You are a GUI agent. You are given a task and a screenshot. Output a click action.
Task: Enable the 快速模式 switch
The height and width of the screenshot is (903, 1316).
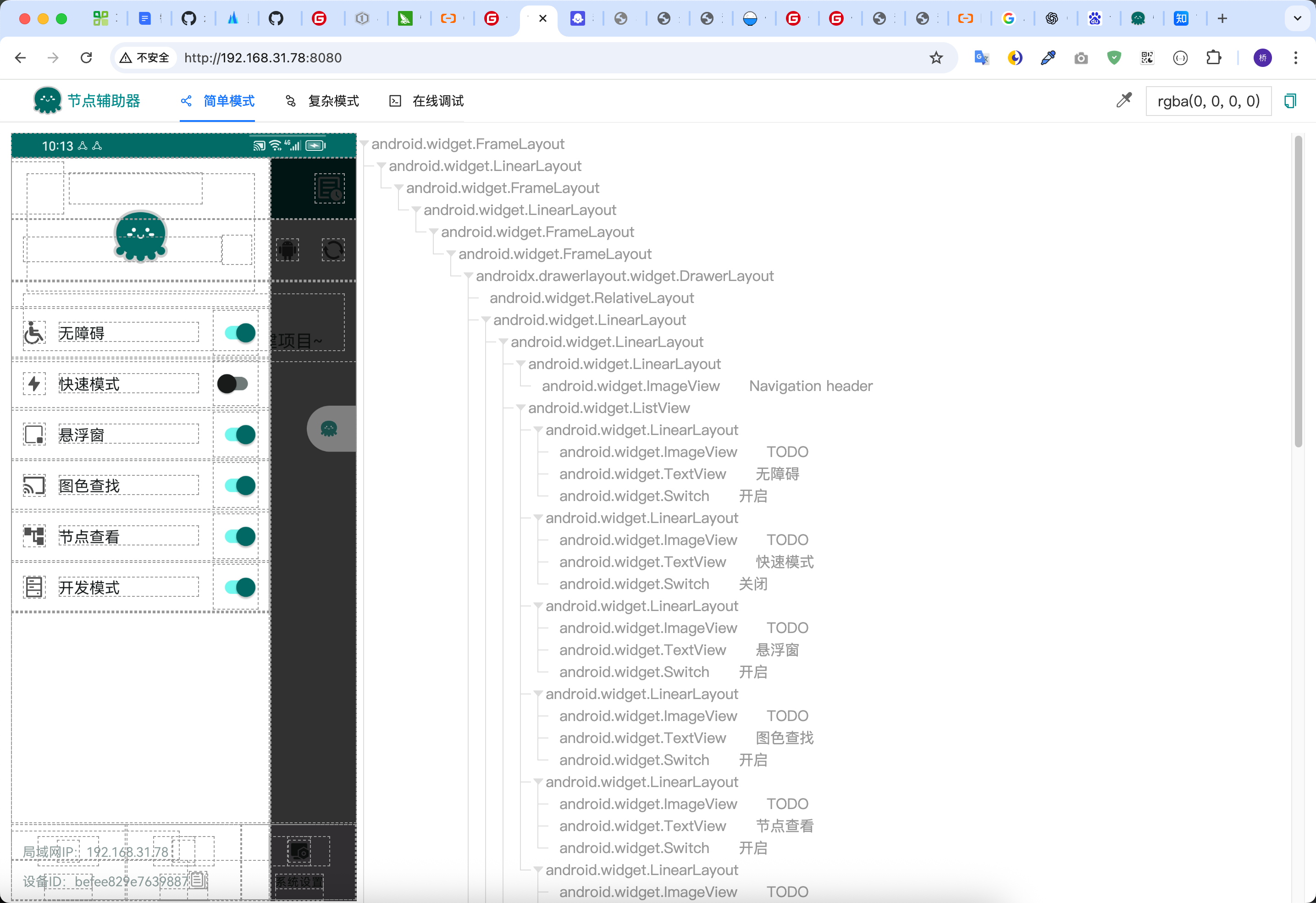233,384
